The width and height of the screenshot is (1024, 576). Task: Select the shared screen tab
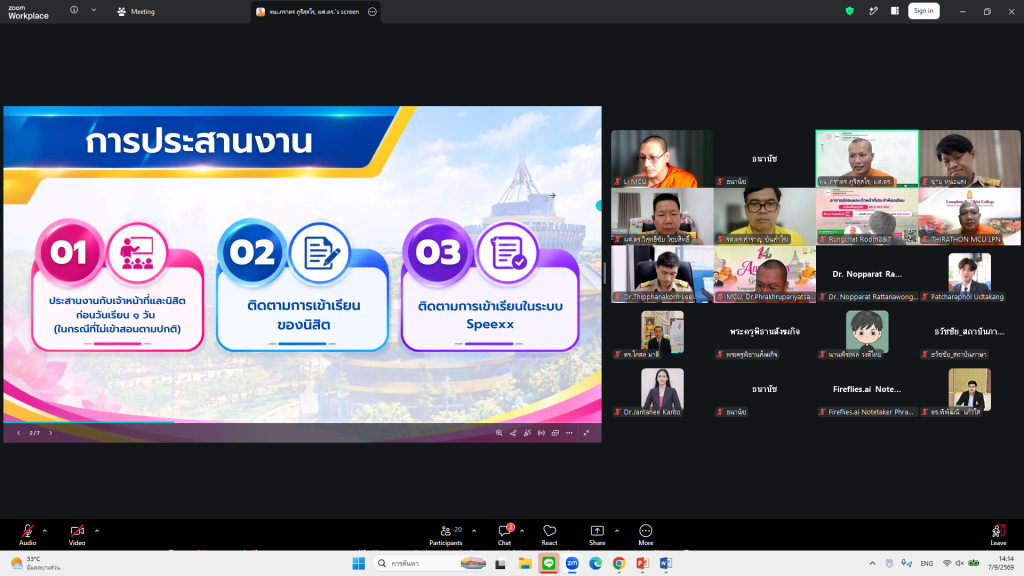pos(308,12)
